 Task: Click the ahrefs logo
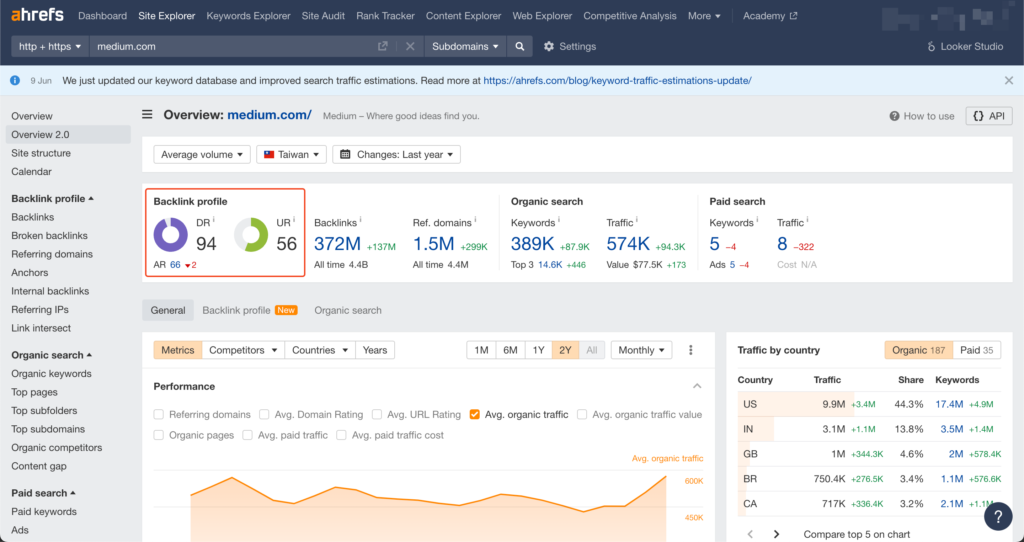37,14
